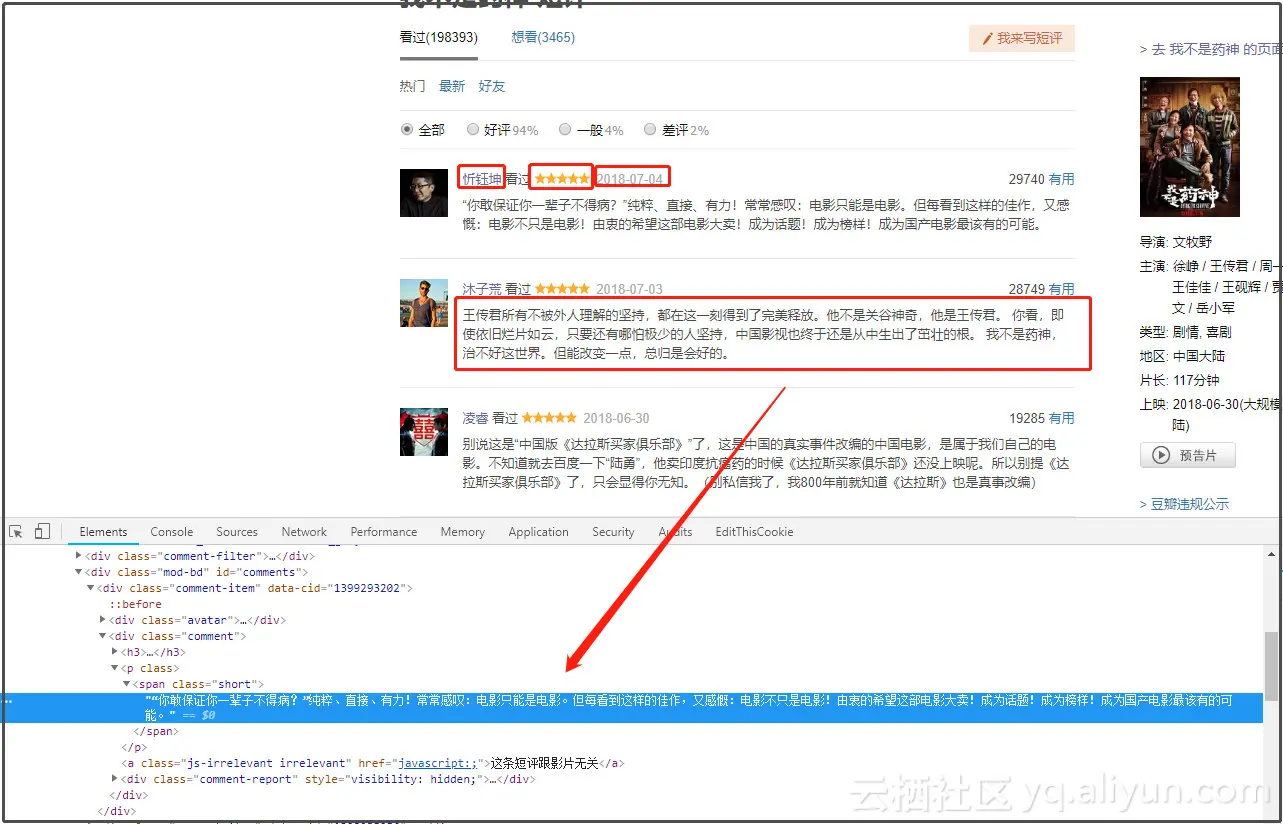Open user 沐子荒's profile link

(x=482, y=288)
